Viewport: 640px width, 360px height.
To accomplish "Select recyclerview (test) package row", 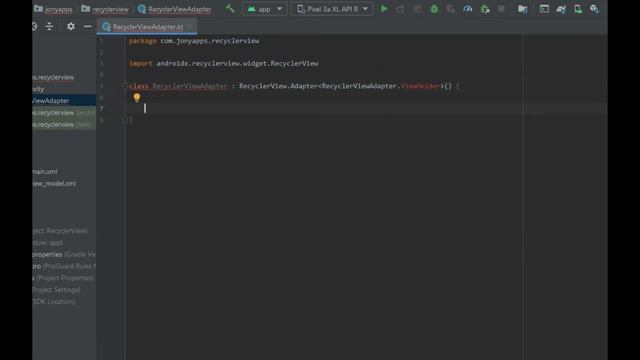I will (x=64, y=124).
